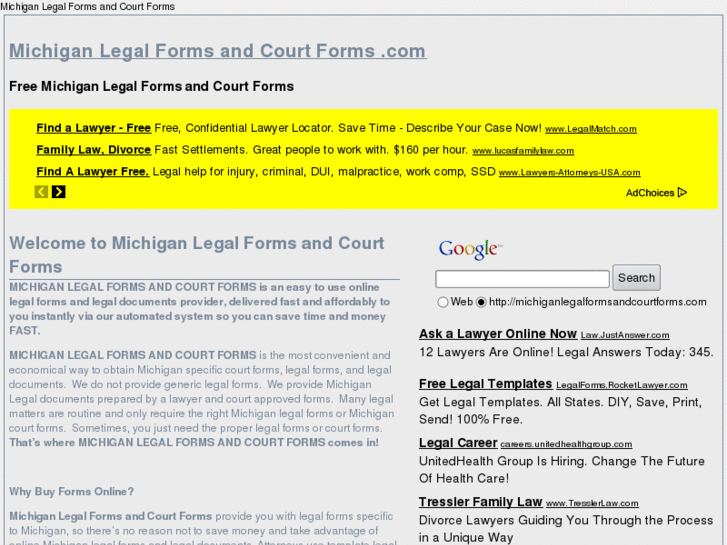Click the text "That's where MICHIGAN LEGAL FORMS AND COURT FORMS comes in!"
The image size is (727, 545).
(194, 442)
